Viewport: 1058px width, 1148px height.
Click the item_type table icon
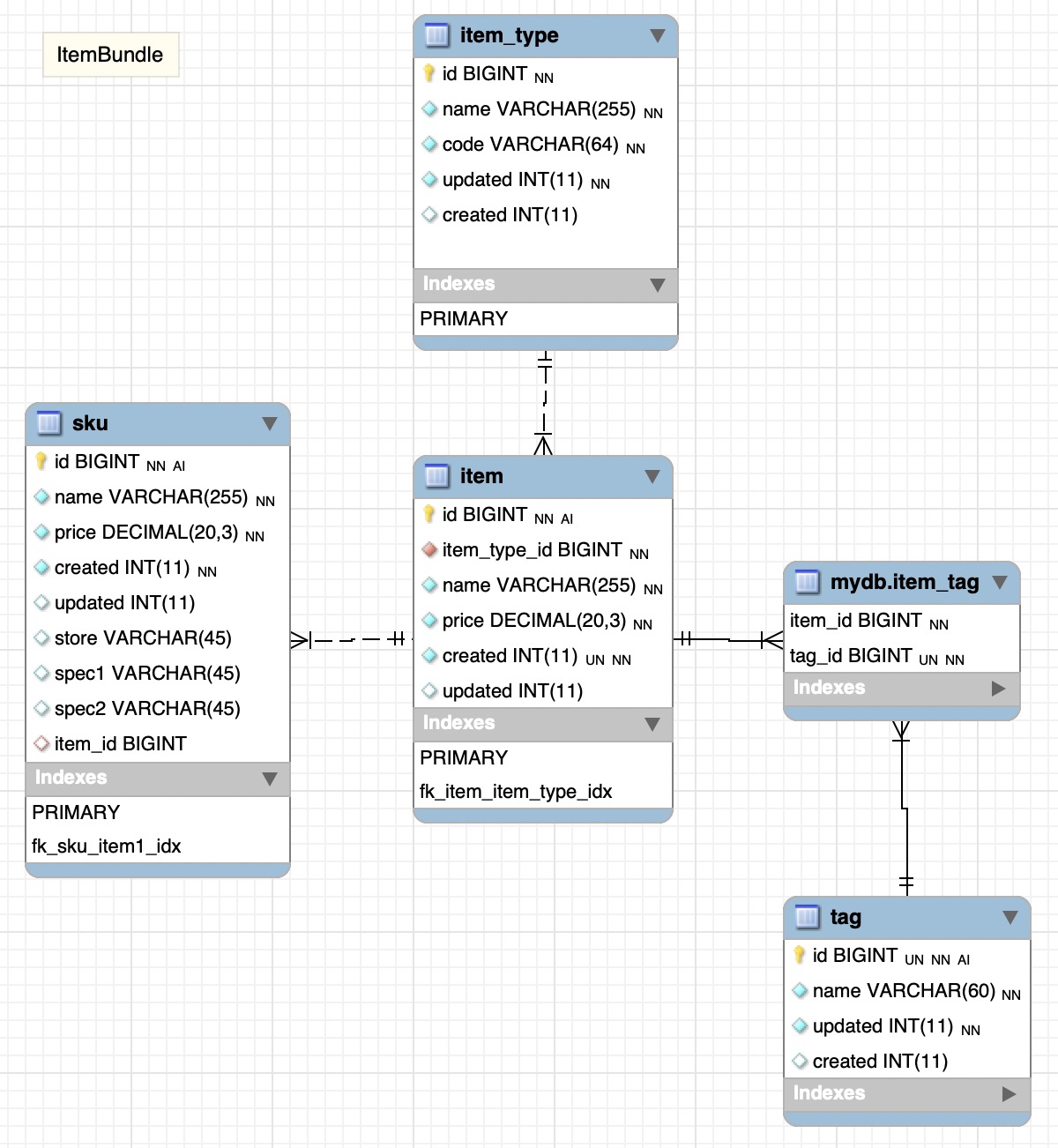436,35
